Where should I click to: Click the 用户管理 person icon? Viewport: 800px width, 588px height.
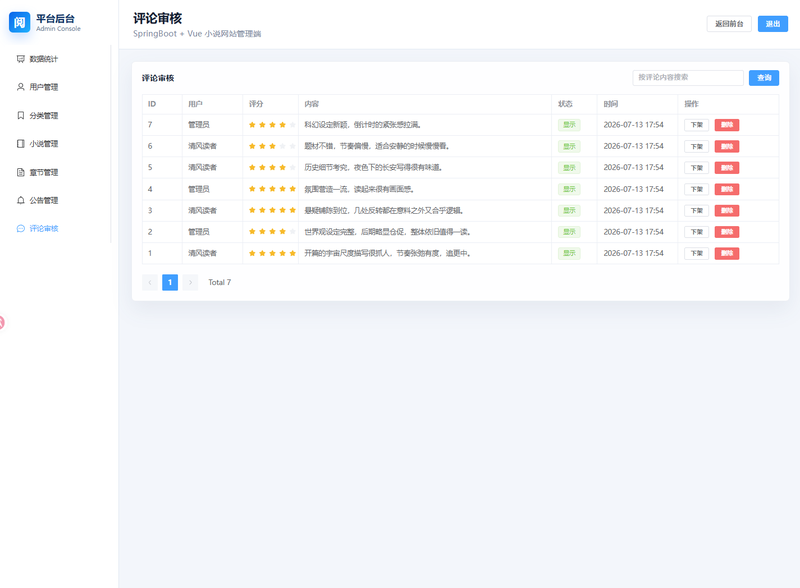pos(20,87)
